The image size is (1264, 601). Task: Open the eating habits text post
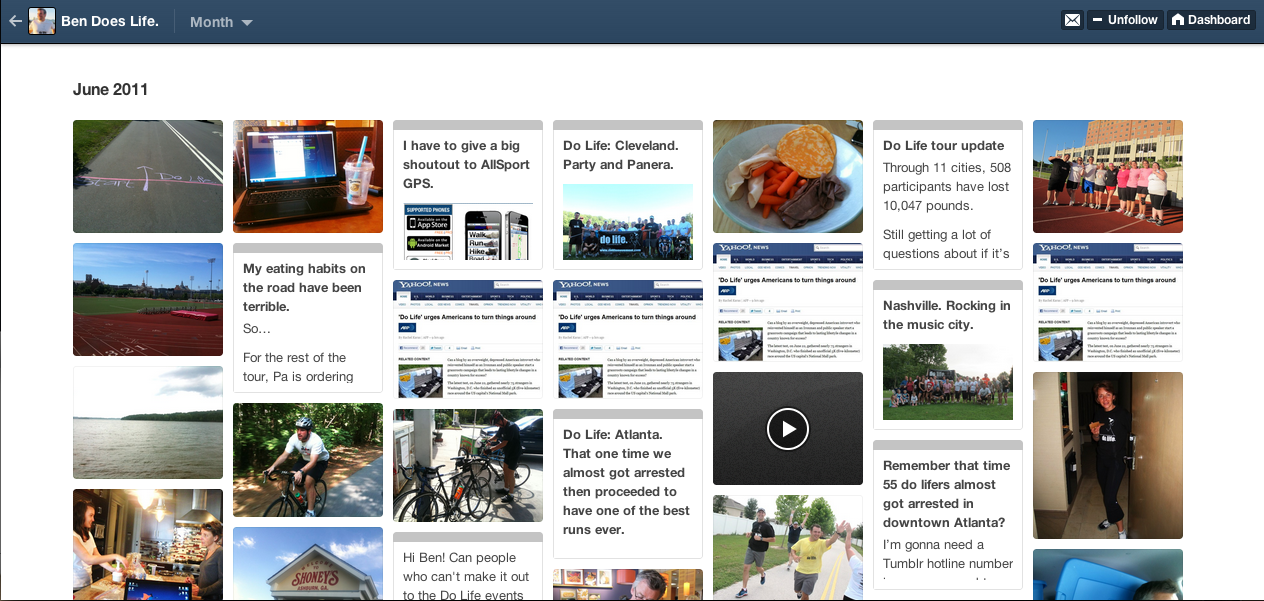click(x=308, y=318)
